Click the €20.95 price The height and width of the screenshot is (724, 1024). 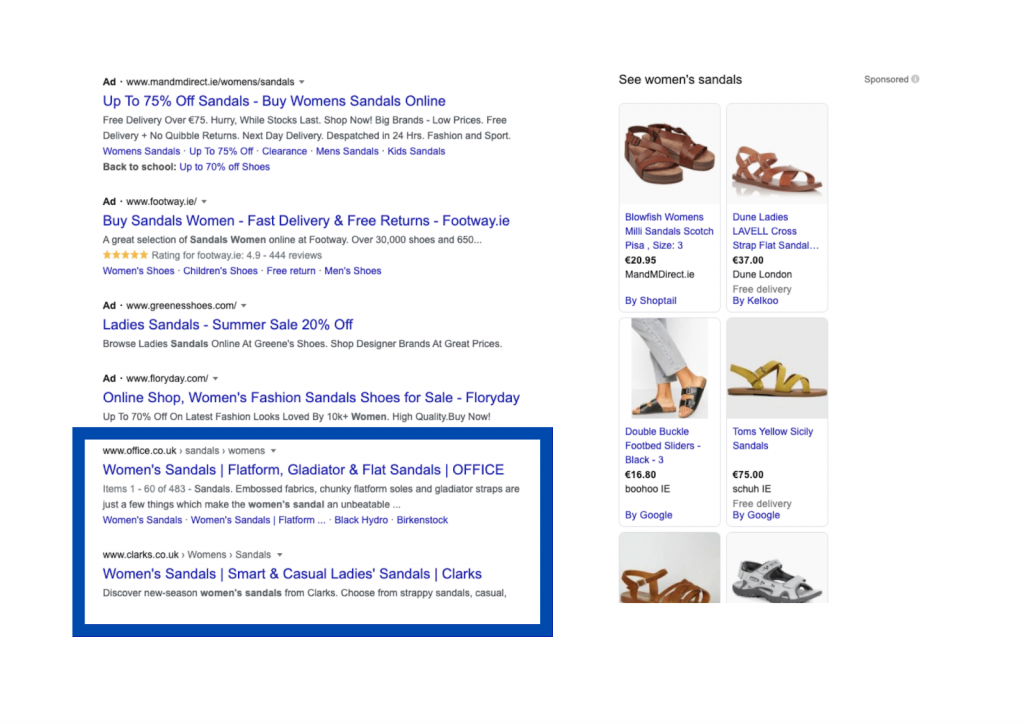click(640, 260)
